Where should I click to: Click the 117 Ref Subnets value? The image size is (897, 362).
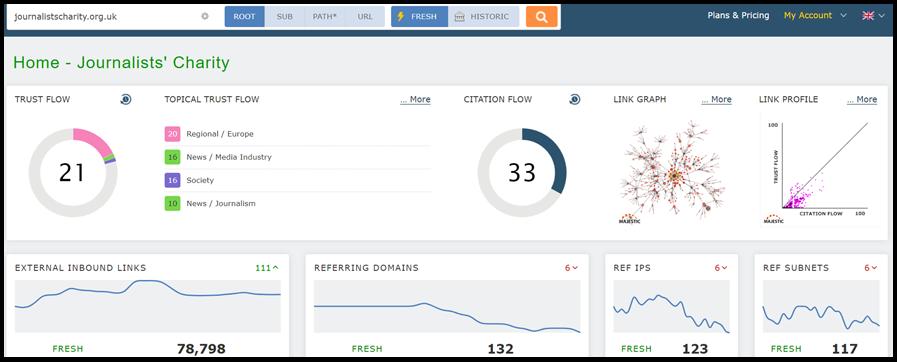point(845,349)
